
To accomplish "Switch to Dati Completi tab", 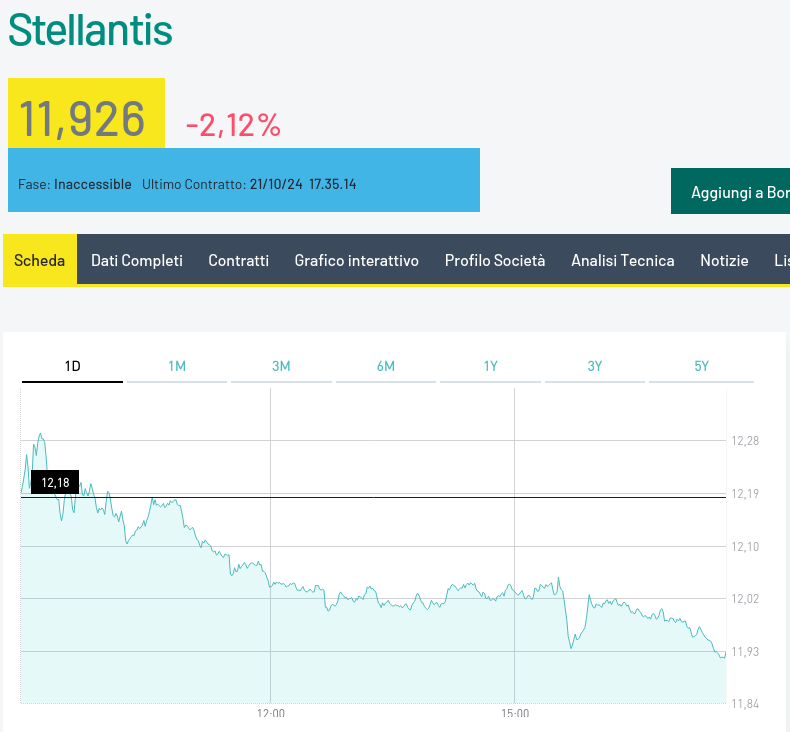I will (x=137, y=260).
